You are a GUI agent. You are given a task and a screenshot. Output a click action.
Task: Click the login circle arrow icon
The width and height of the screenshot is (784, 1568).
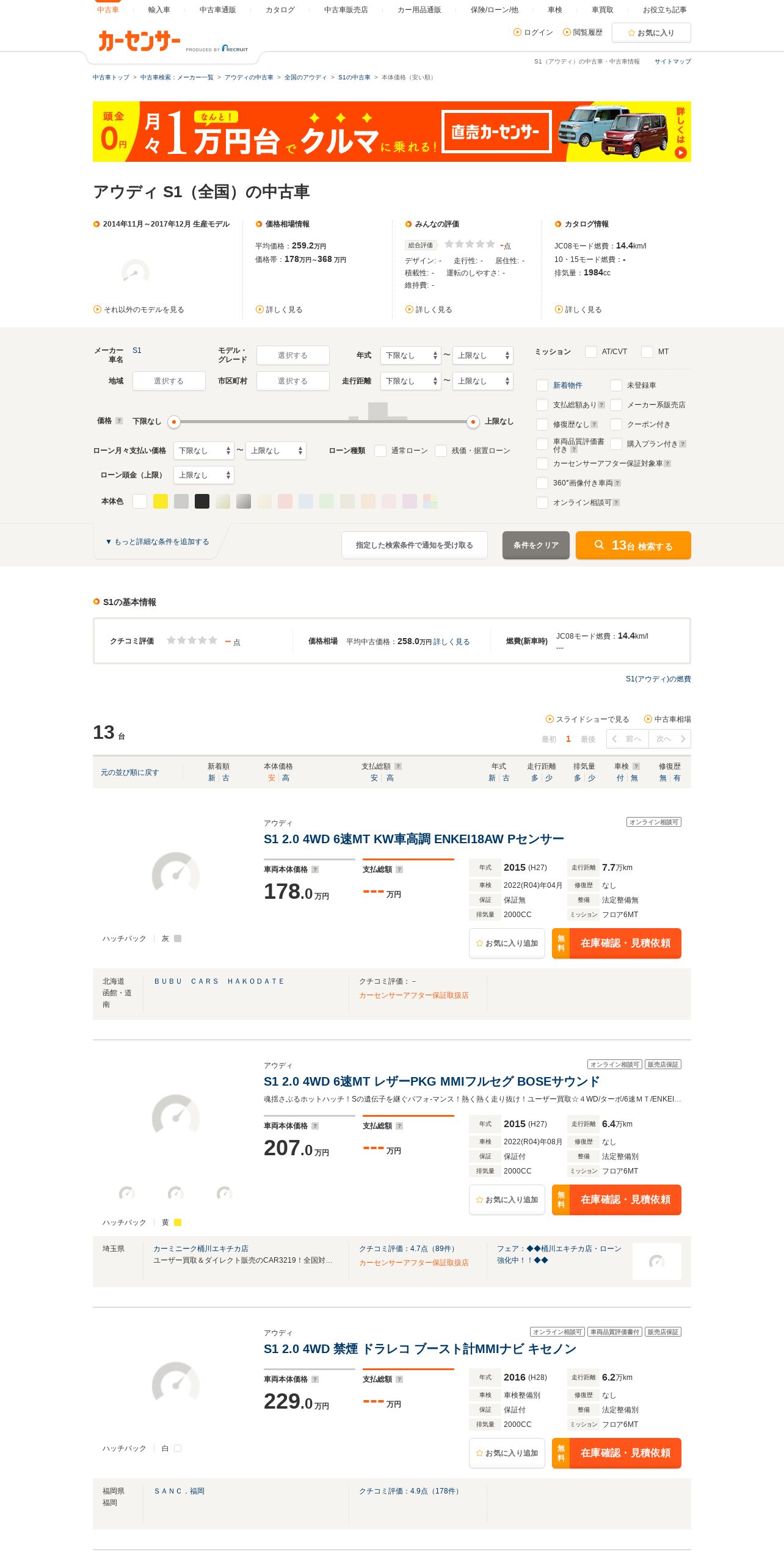[518, 32]
